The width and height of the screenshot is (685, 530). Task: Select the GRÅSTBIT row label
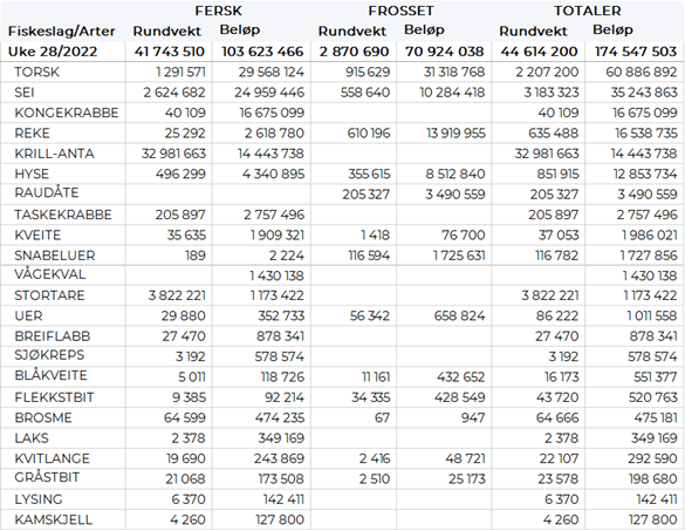45,478
